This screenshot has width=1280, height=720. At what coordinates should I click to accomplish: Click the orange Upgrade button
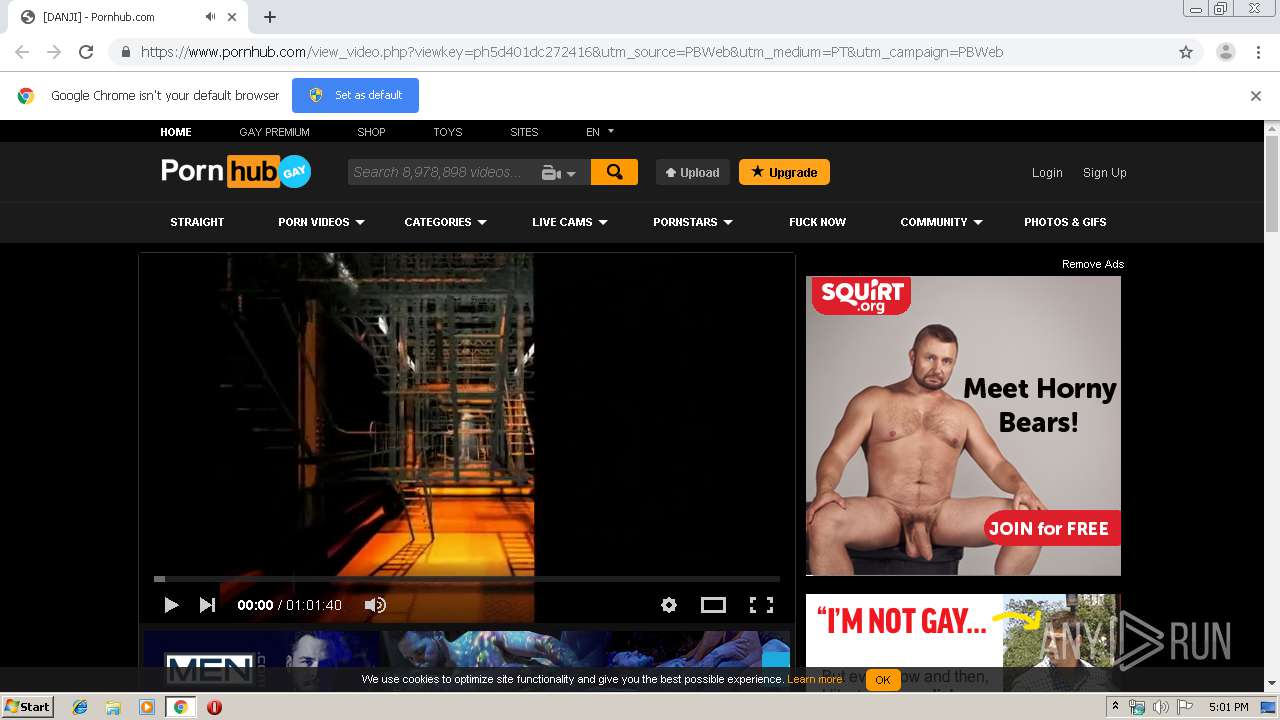pyautogui.click(x=784, y=172)
